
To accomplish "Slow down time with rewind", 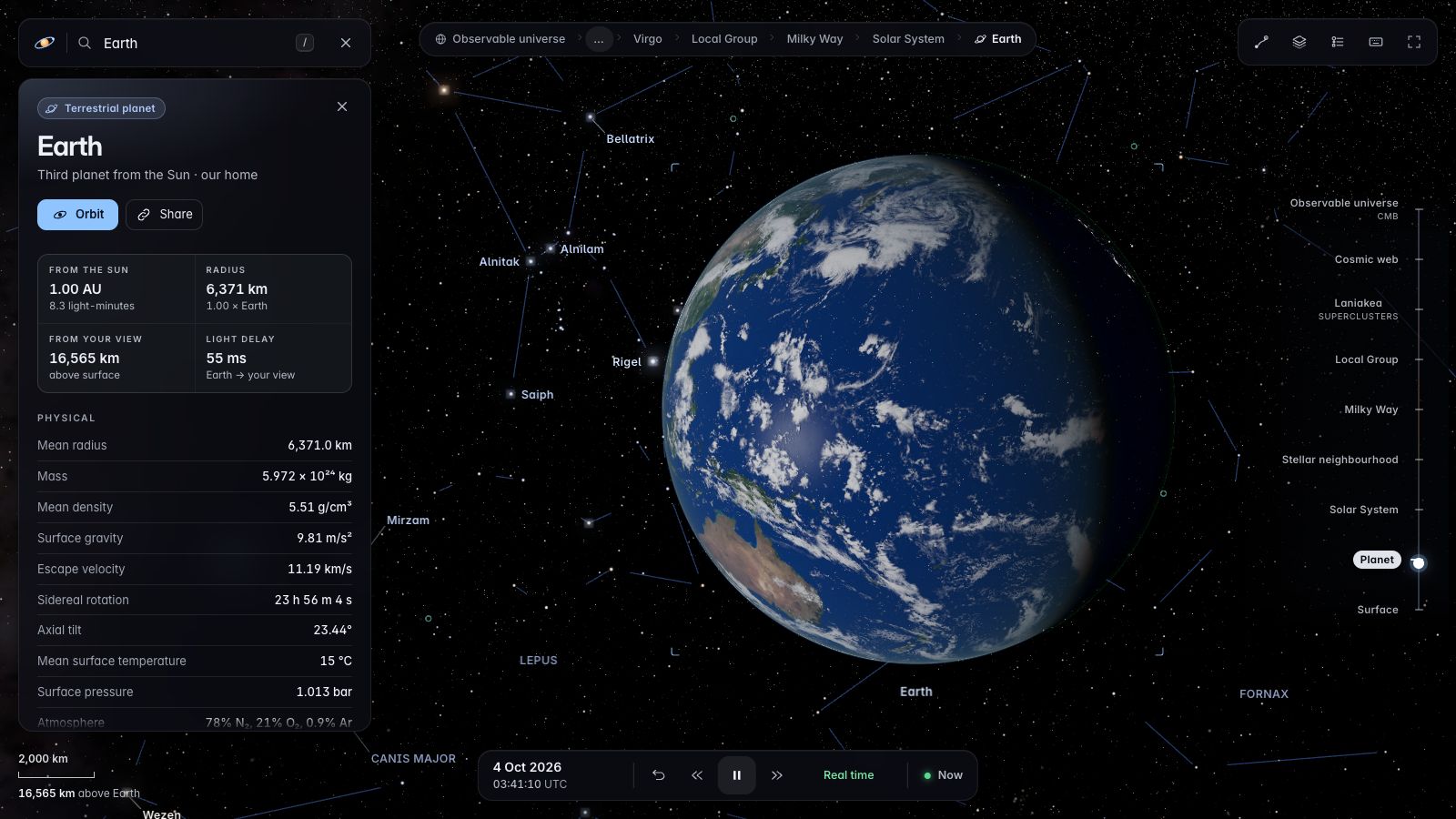I will point(697,775).
